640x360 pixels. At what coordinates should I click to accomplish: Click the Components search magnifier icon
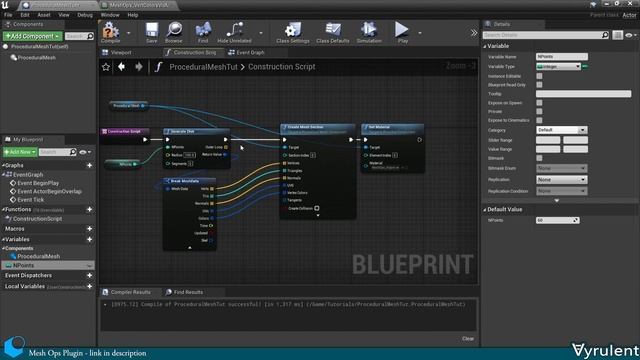tap(90, 36)
